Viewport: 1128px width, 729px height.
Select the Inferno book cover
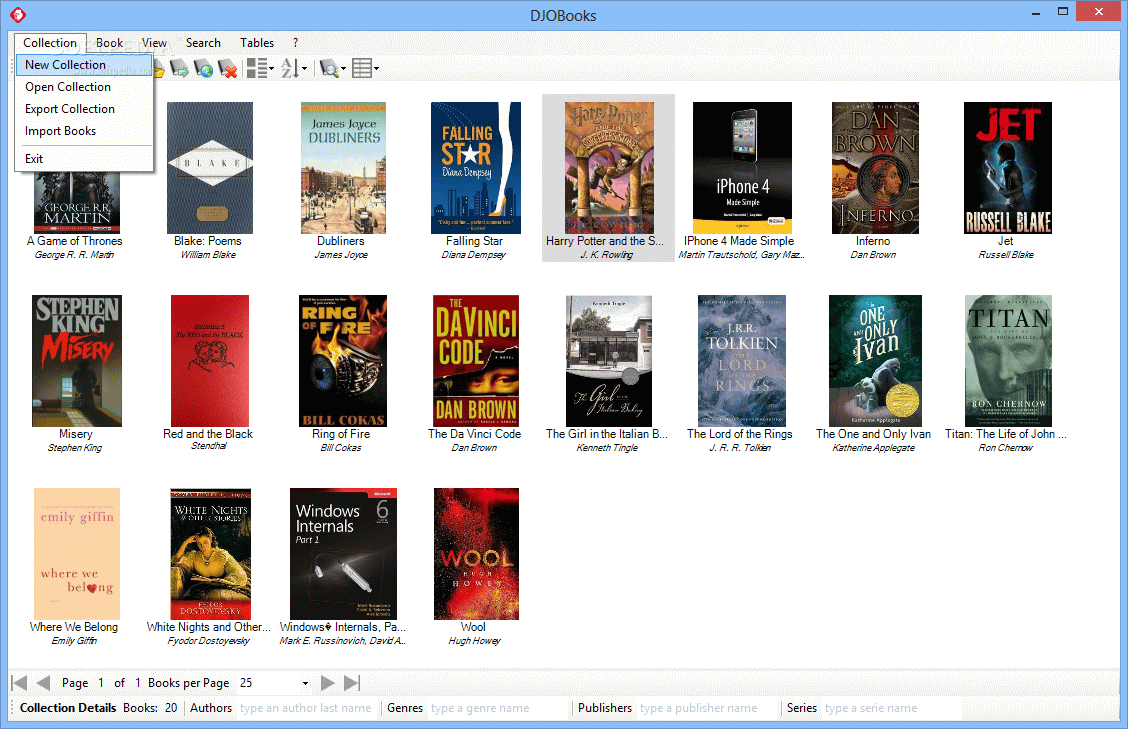tap(875, 168)
